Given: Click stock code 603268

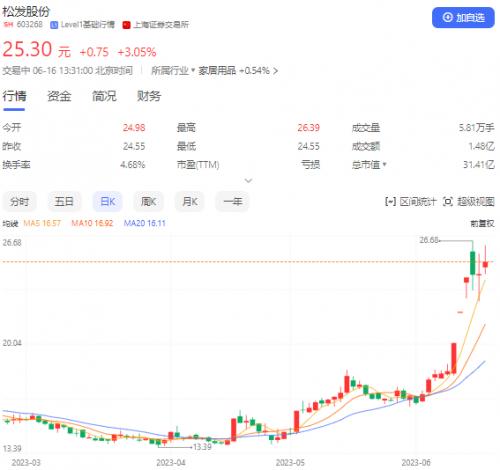Looking at the screenshot, I should tap(30, 24).
